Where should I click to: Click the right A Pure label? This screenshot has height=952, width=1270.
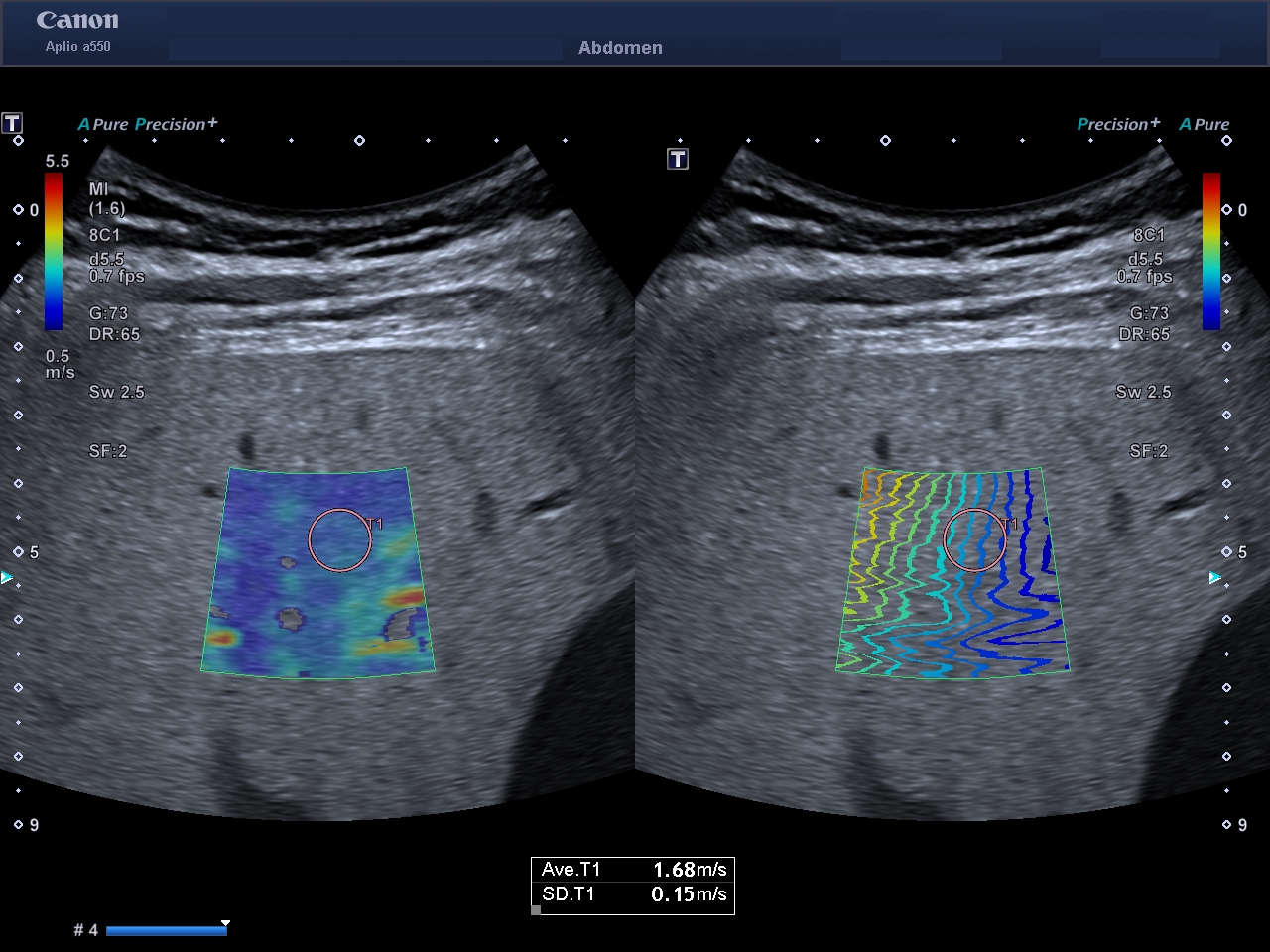tap(1204, 124)
